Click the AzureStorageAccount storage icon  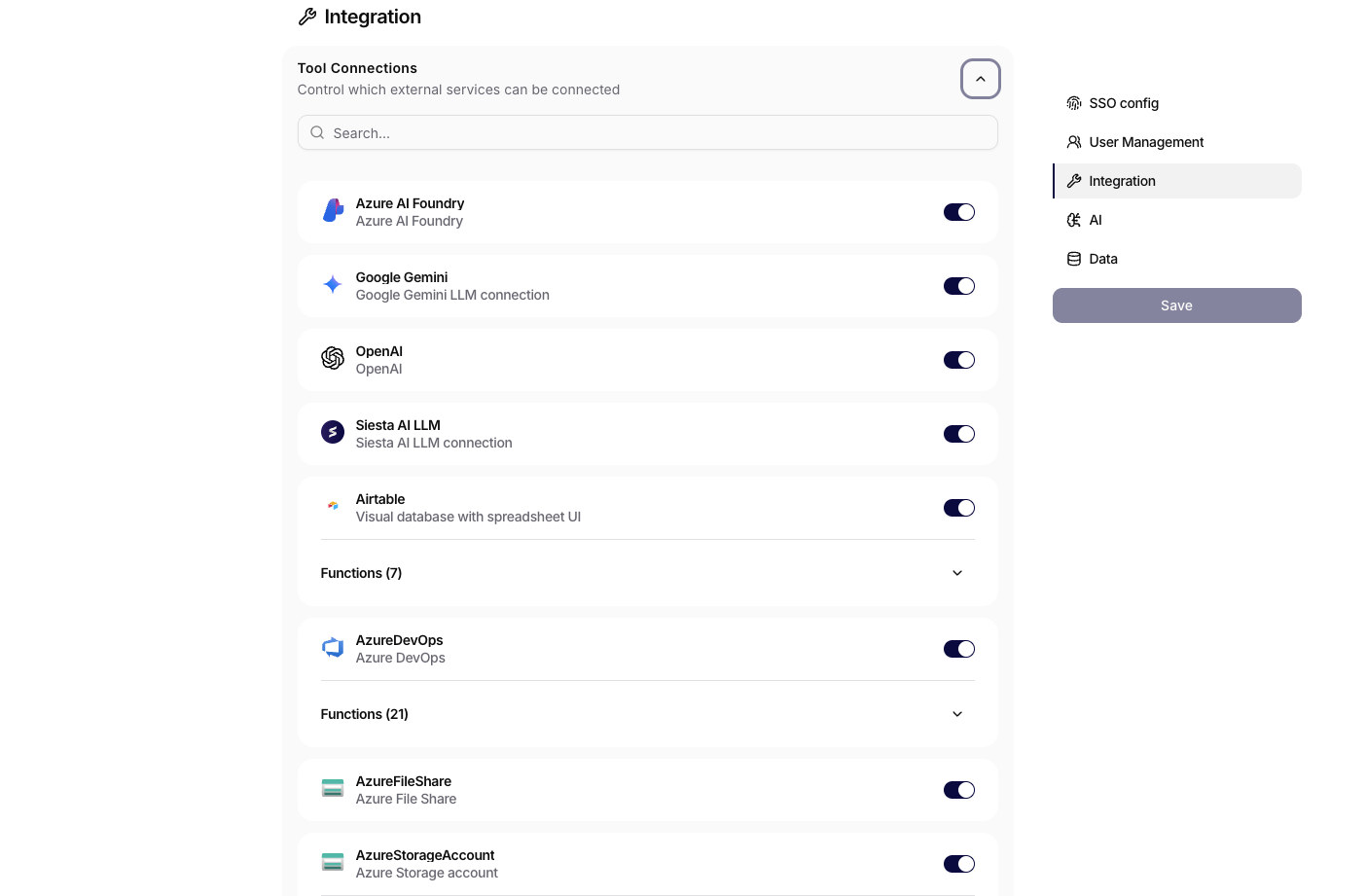(x=333, y=863)
